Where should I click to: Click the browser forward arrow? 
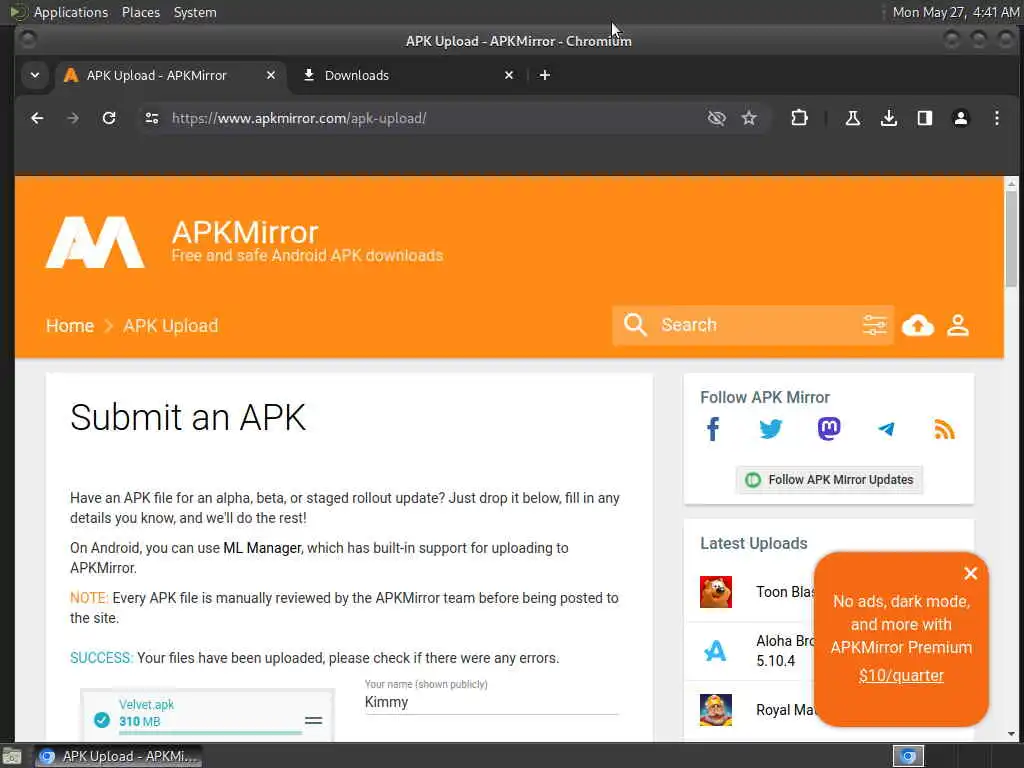point(73,118)
